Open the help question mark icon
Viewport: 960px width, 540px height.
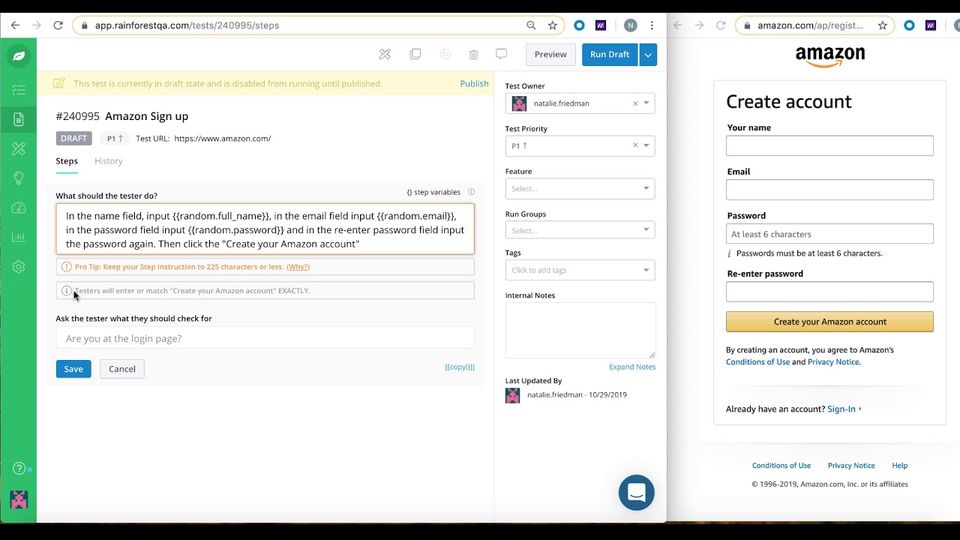[19, 468]
